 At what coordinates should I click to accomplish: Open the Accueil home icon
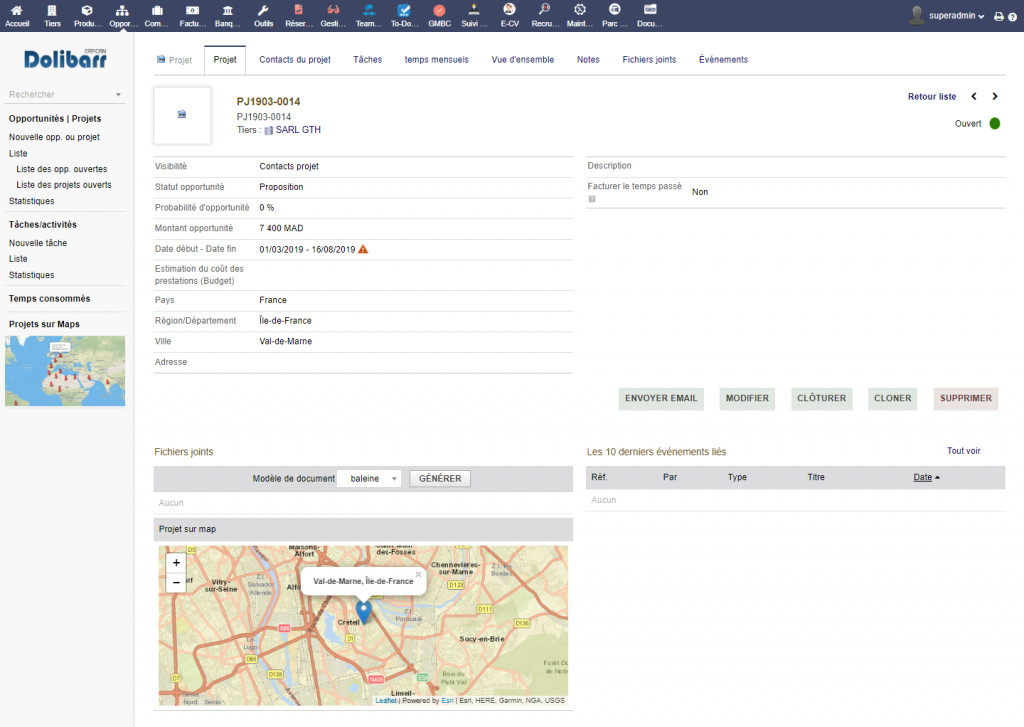tap(17, 10)
